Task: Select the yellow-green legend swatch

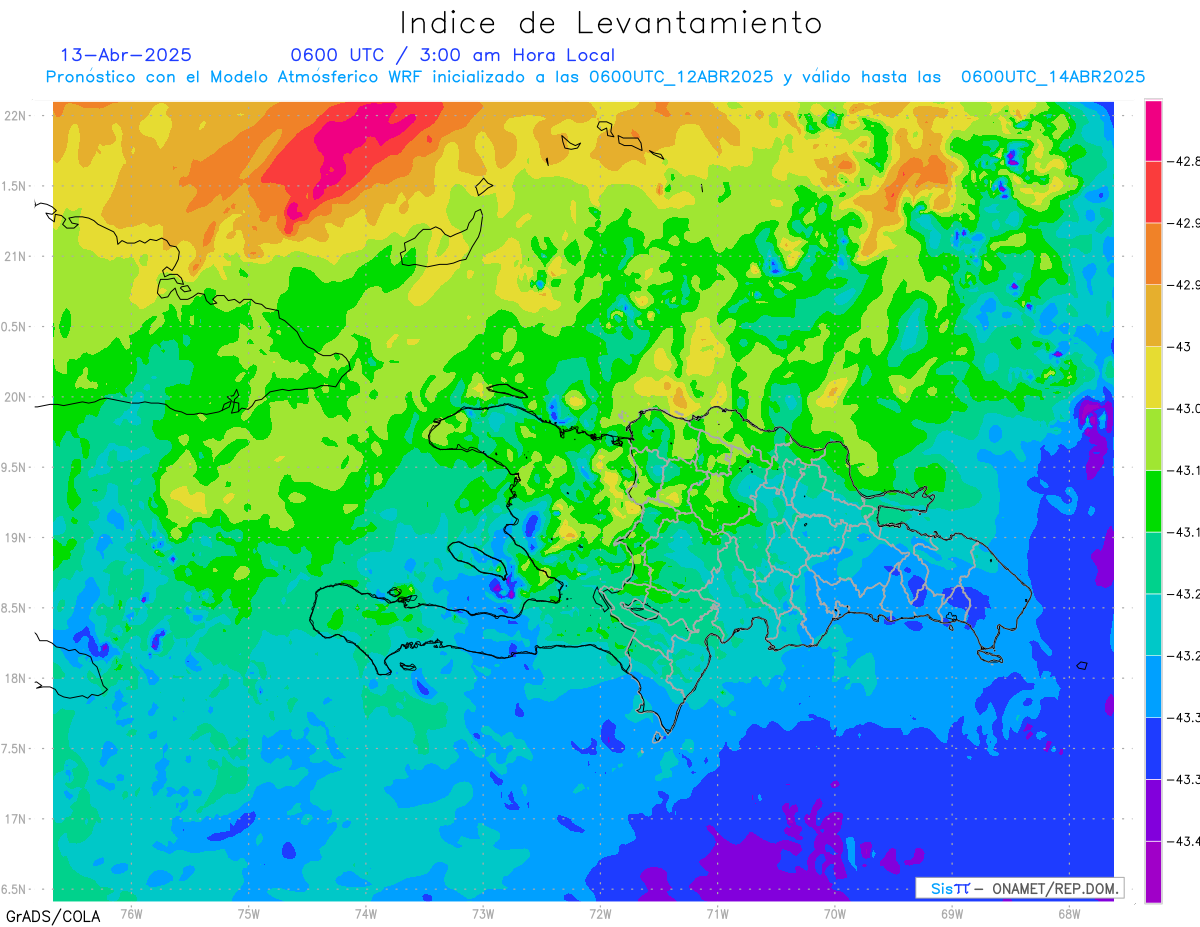Action: click(1153, 439)
